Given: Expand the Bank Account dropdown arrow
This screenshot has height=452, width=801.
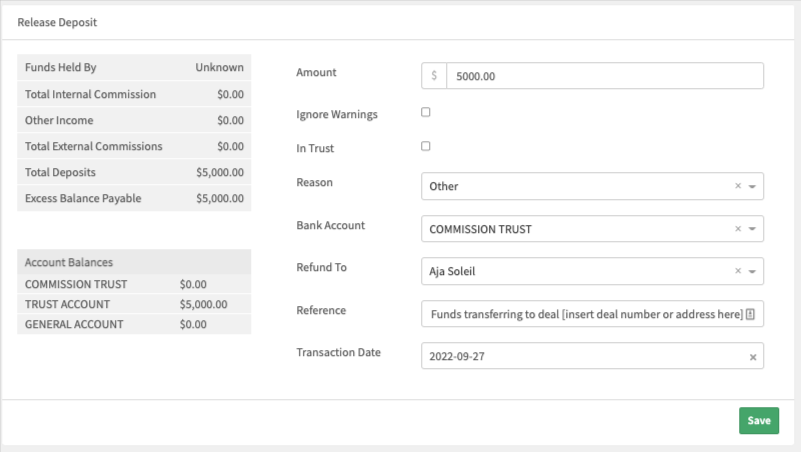Looking at the screenshot, I should [x=752, y=229].
